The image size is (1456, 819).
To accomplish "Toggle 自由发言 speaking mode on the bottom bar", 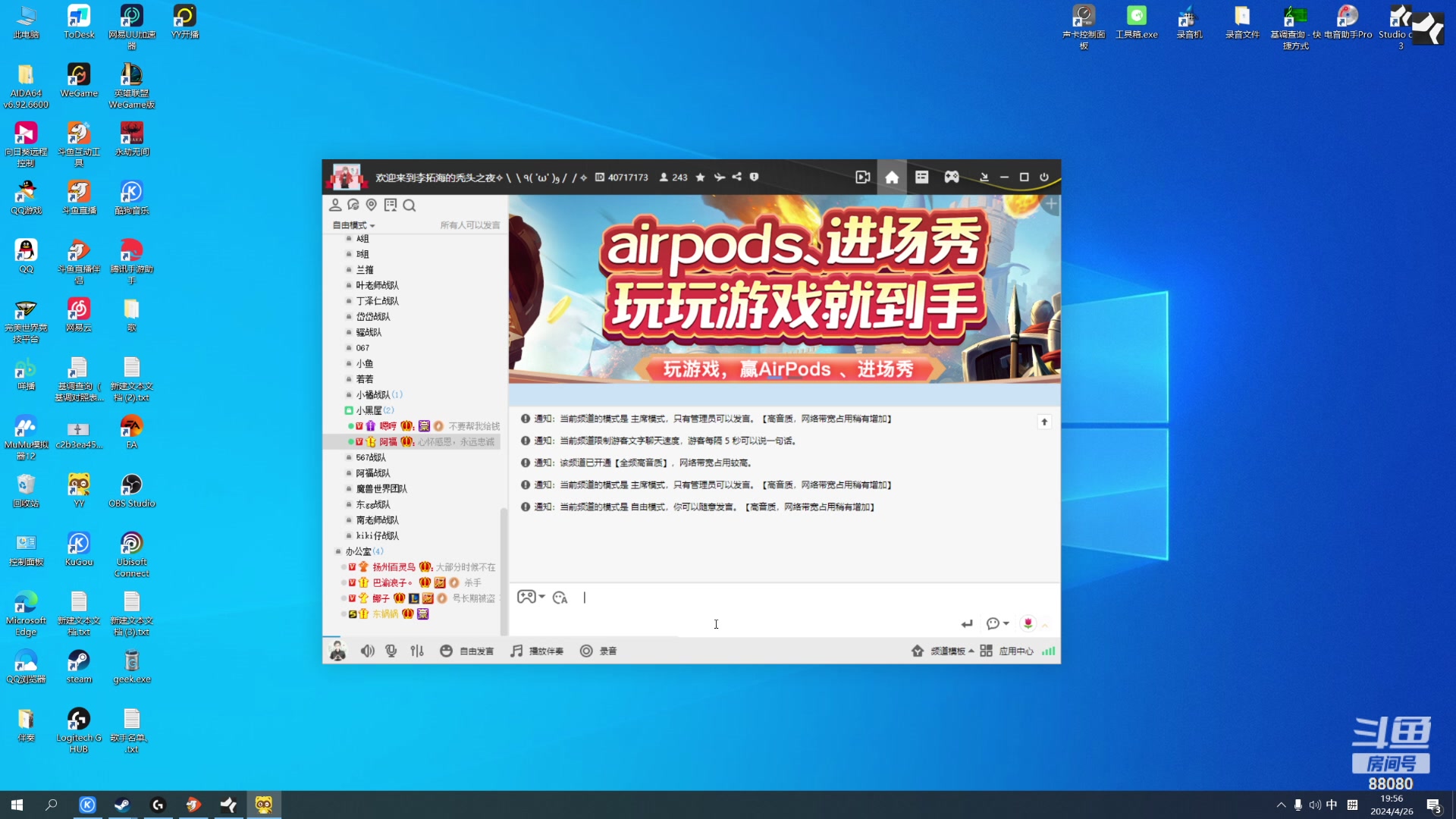I will point(466,651).
